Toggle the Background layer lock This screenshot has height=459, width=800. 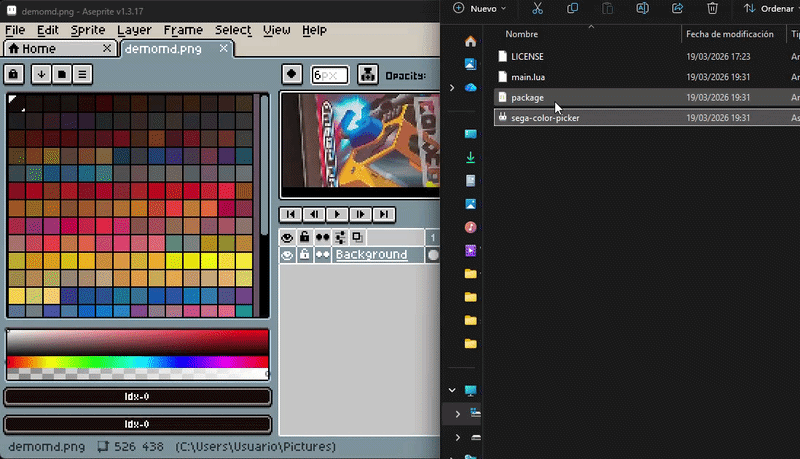click(x=304, y=255)
